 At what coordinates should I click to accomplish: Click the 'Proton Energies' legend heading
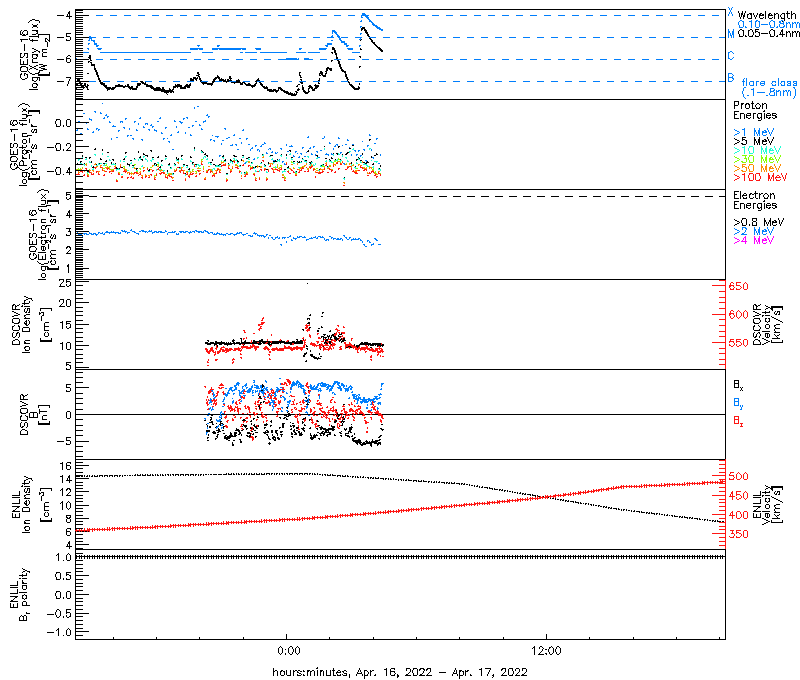755,110
